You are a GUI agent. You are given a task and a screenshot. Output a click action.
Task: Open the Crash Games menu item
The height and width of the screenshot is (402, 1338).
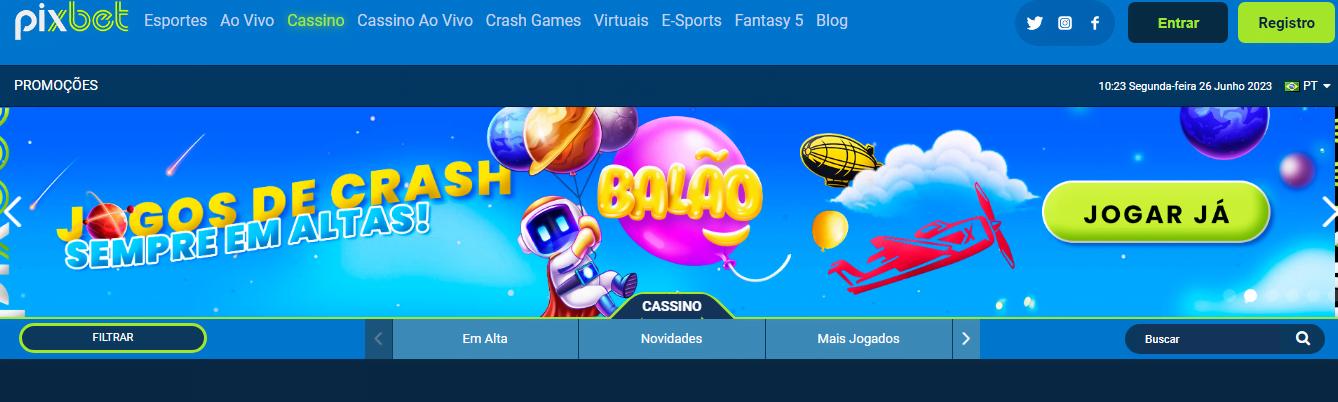[x=533, y=20]
